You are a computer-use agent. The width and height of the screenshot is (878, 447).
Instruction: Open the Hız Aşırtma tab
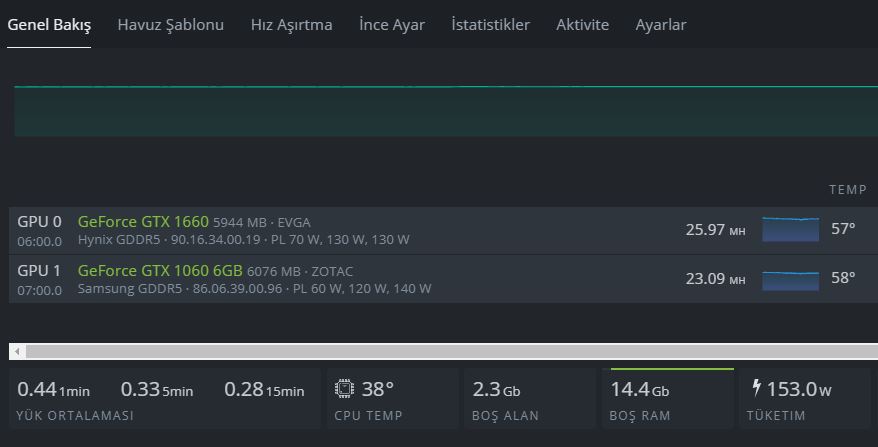click(291, 25)
